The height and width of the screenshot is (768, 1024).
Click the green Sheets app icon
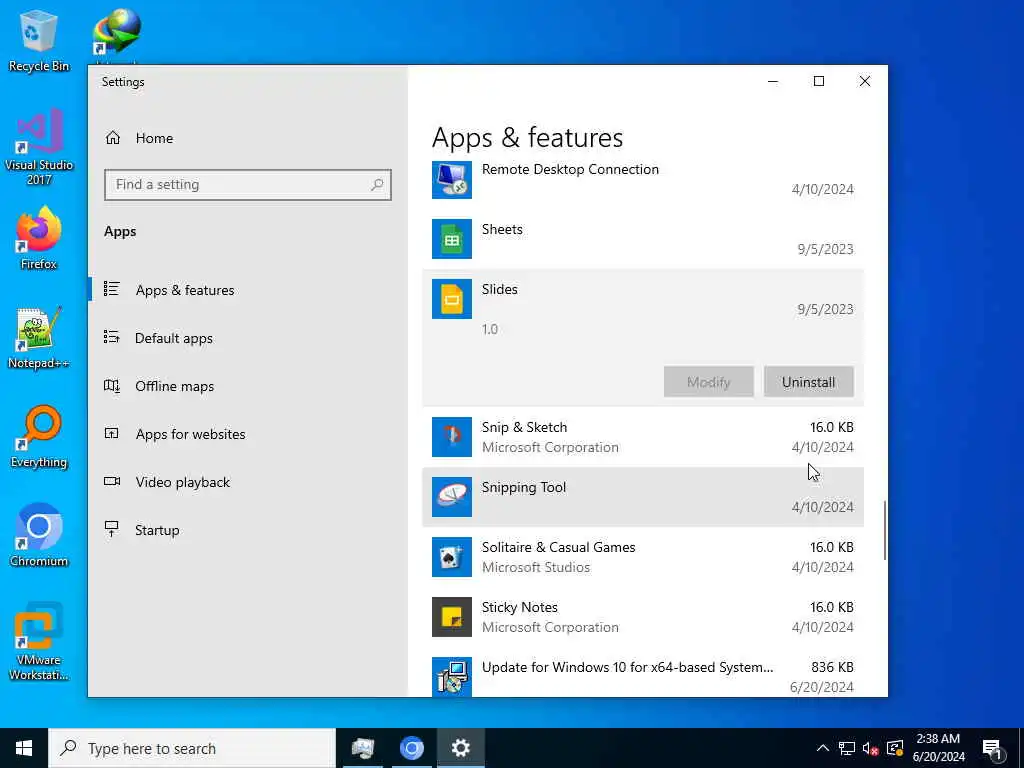point(451,239)
